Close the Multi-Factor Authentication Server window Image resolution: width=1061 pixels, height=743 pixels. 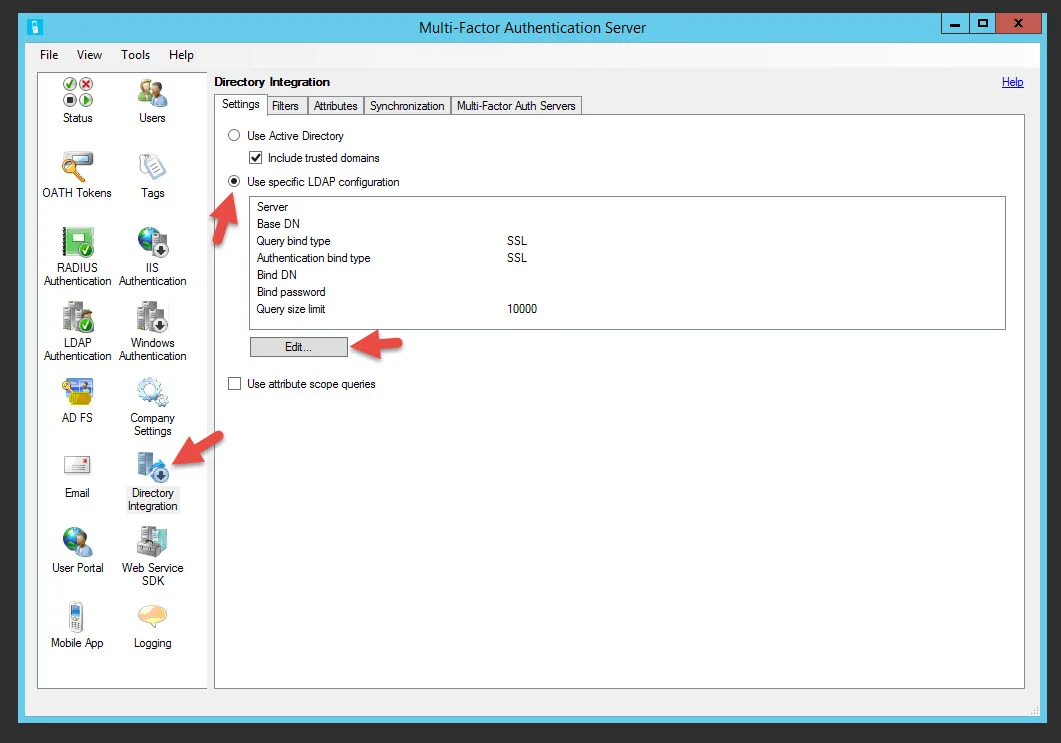pos(1018,24)
